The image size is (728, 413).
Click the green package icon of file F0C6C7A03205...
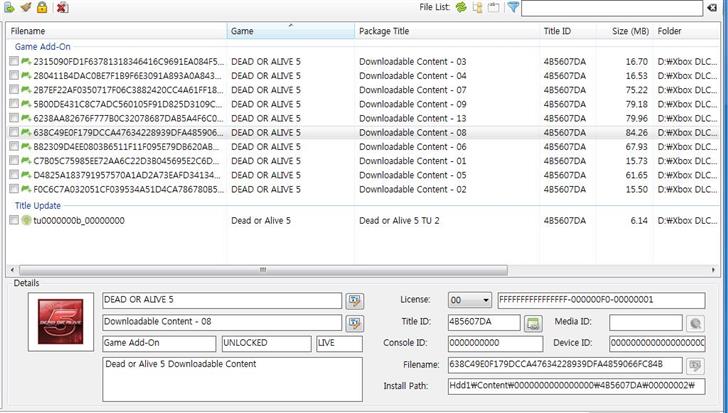[x=26, y=189]
